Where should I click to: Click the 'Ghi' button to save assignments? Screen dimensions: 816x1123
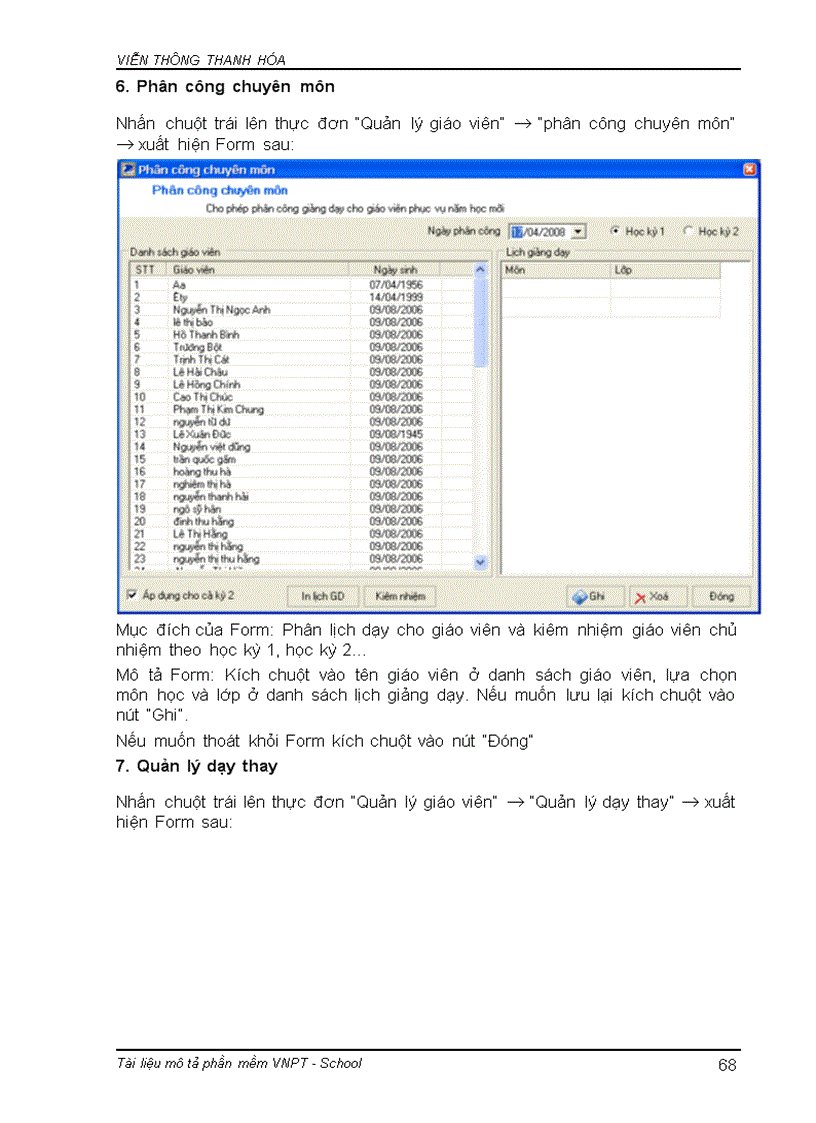(x=595, y=595)
